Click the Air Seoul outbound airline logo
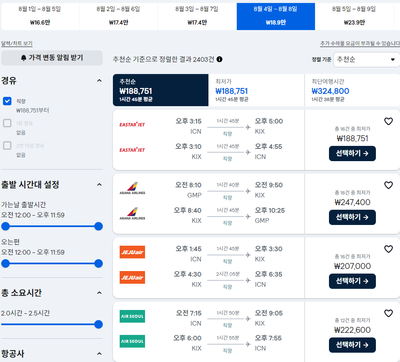This screenshot has width=400, height=362. (x=132, y=316)
